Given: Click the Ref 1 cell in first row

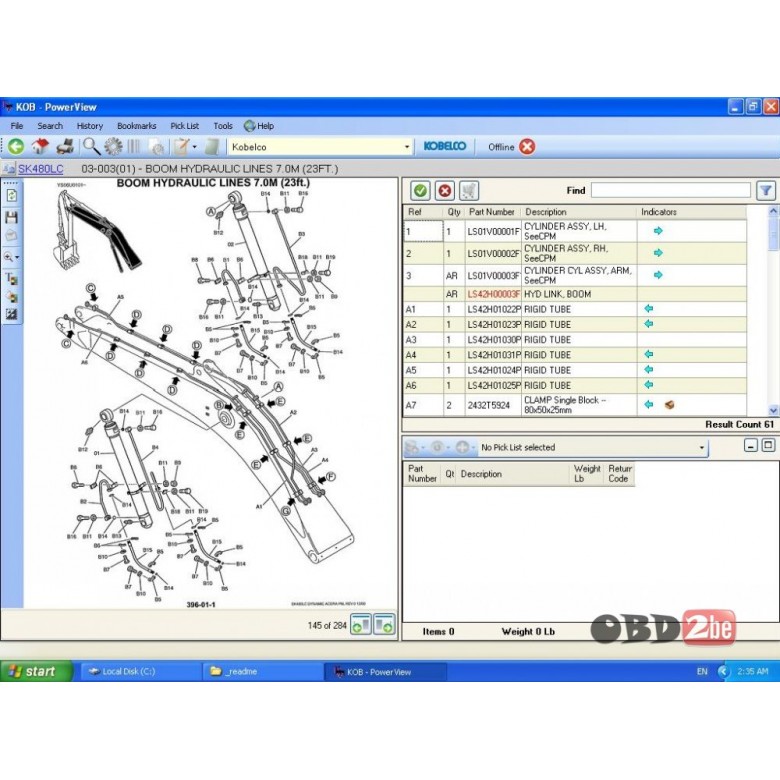Looking at the screenshot, I should point(423,231).
